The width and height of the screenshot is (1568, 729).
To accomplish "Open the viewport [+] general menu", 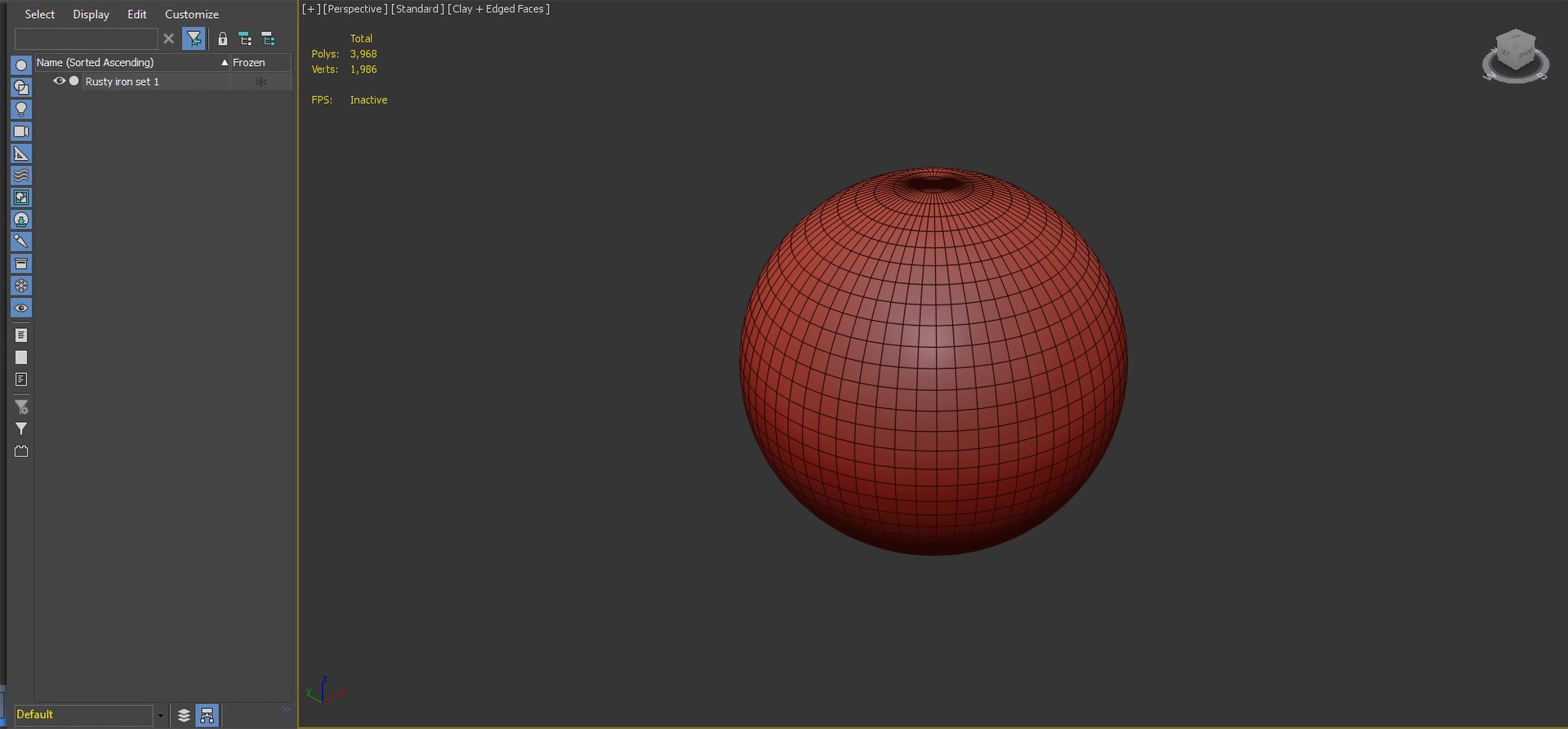I will point(311,9).
